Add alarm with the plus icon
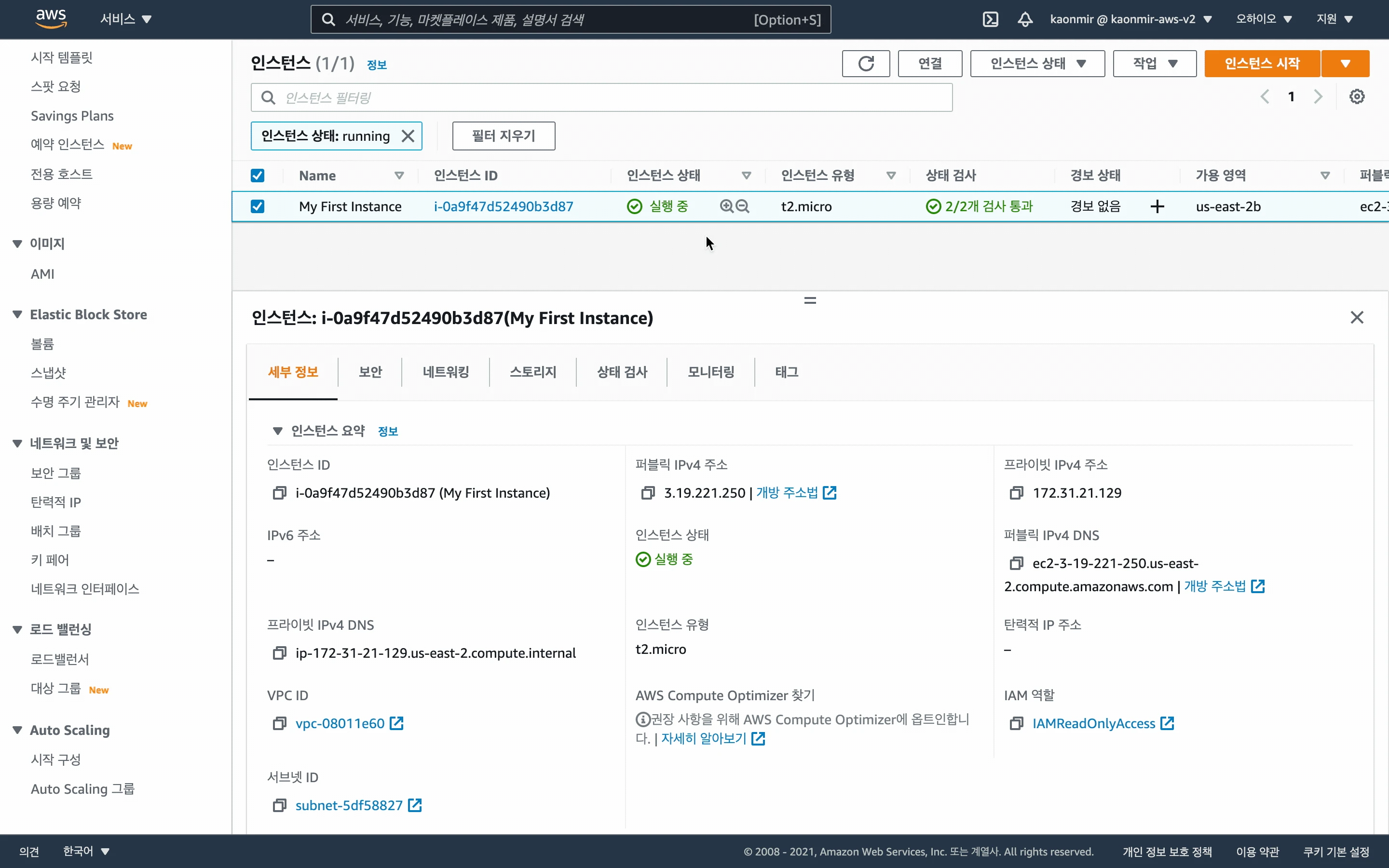This screenshot has height=868, width=1389. point(1157,206)
